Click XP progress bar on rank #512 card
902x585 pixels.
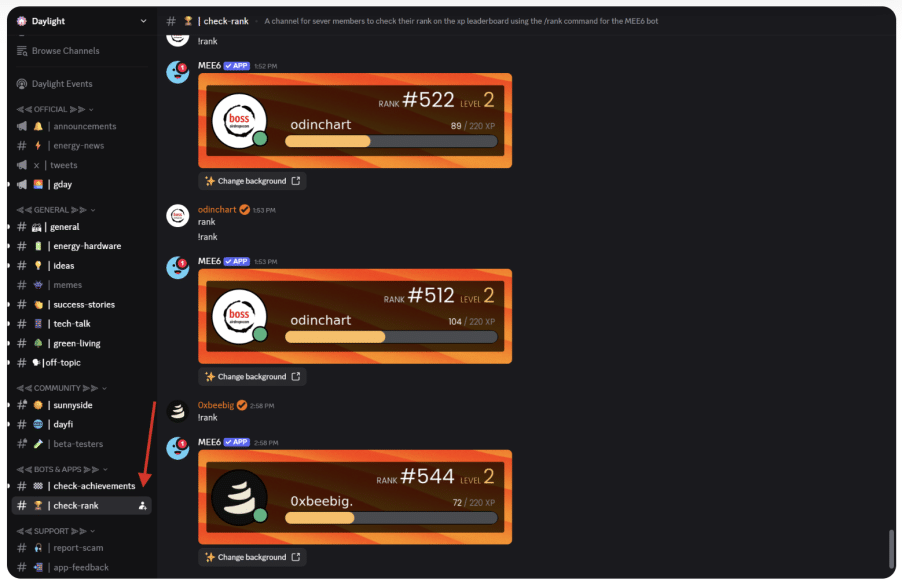[391, 337]
